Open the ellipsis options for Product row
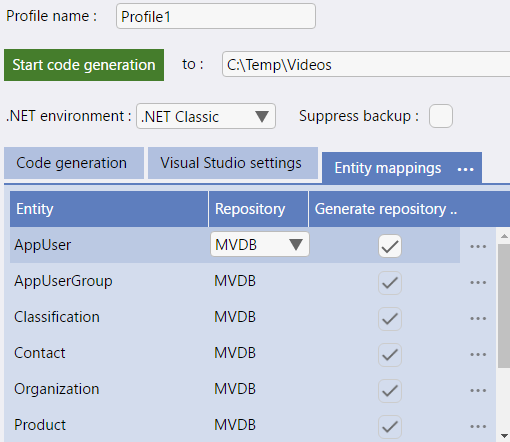Image resolution: width=510 pixels, height=442 pixels. coord(478,427)
